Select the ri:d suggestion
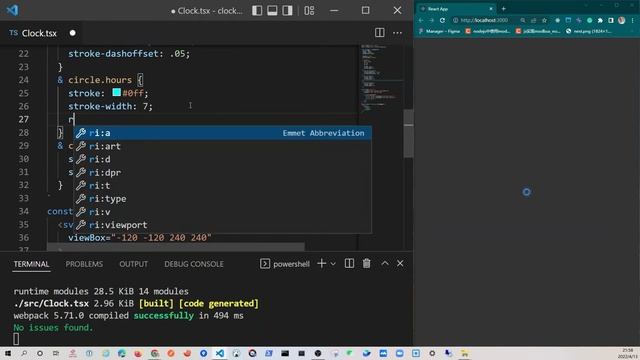The image size is (640, 360). click(222, 159)
